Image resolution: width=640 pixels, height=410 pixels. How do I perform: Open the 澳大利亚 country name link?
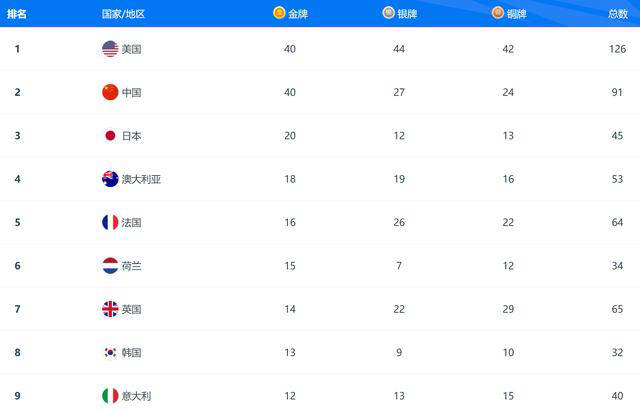[141, 179]
